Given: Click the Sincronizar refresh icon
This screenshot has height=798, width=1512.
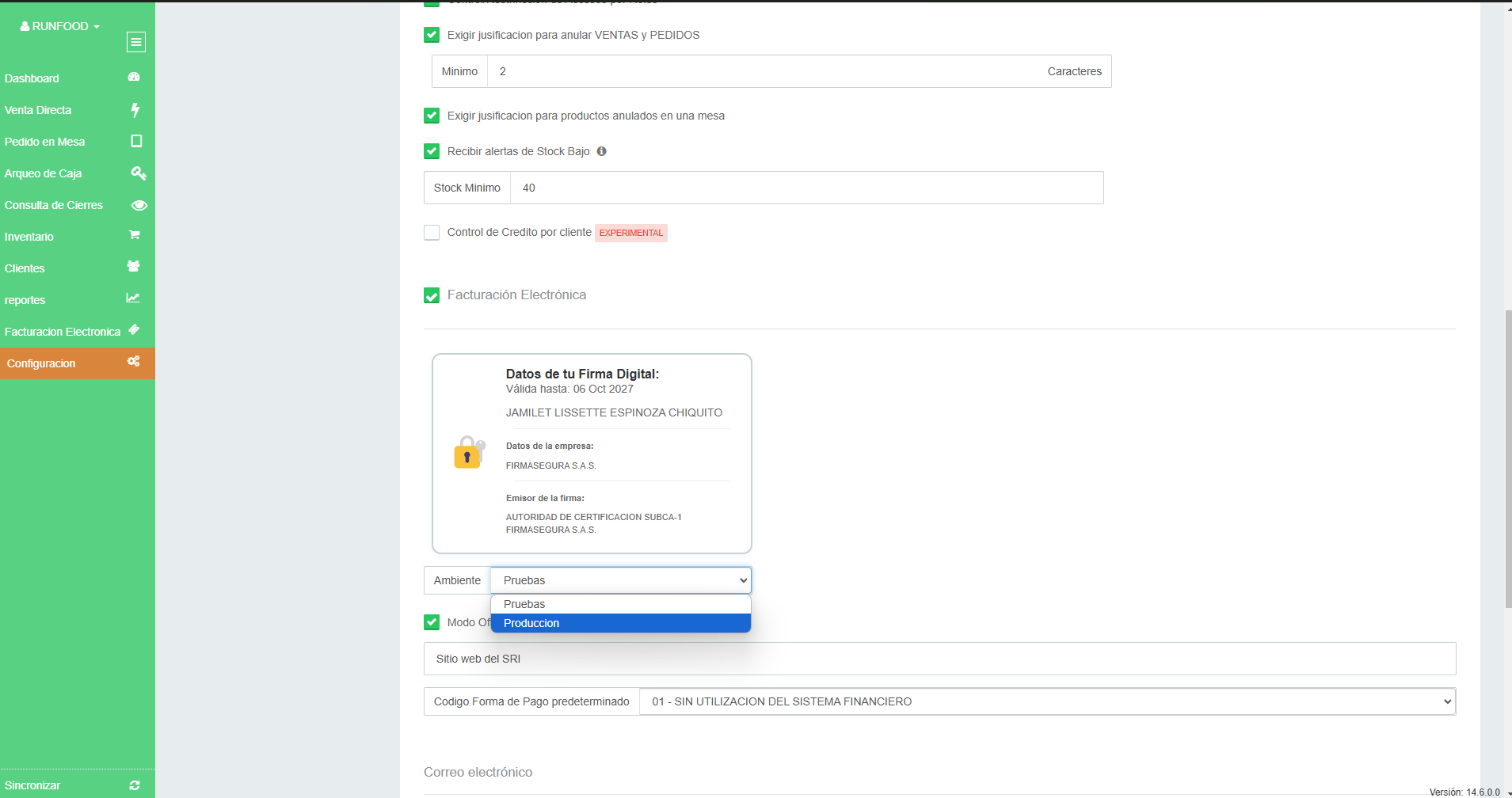Looking at the screenshot, I should (x=135, y=785).
